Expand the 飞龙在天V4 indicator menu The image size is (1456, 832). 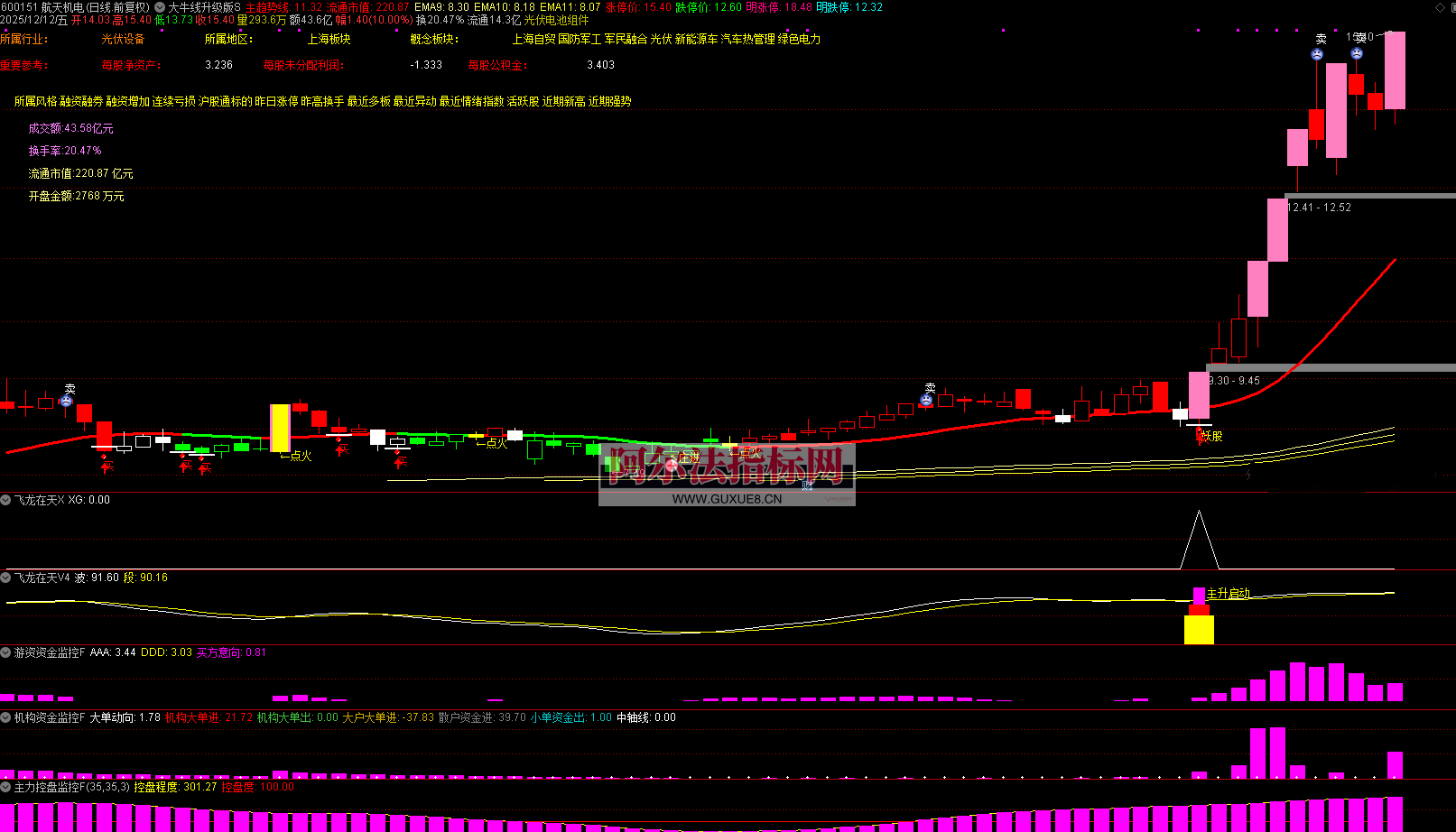(x=6, y=578)
